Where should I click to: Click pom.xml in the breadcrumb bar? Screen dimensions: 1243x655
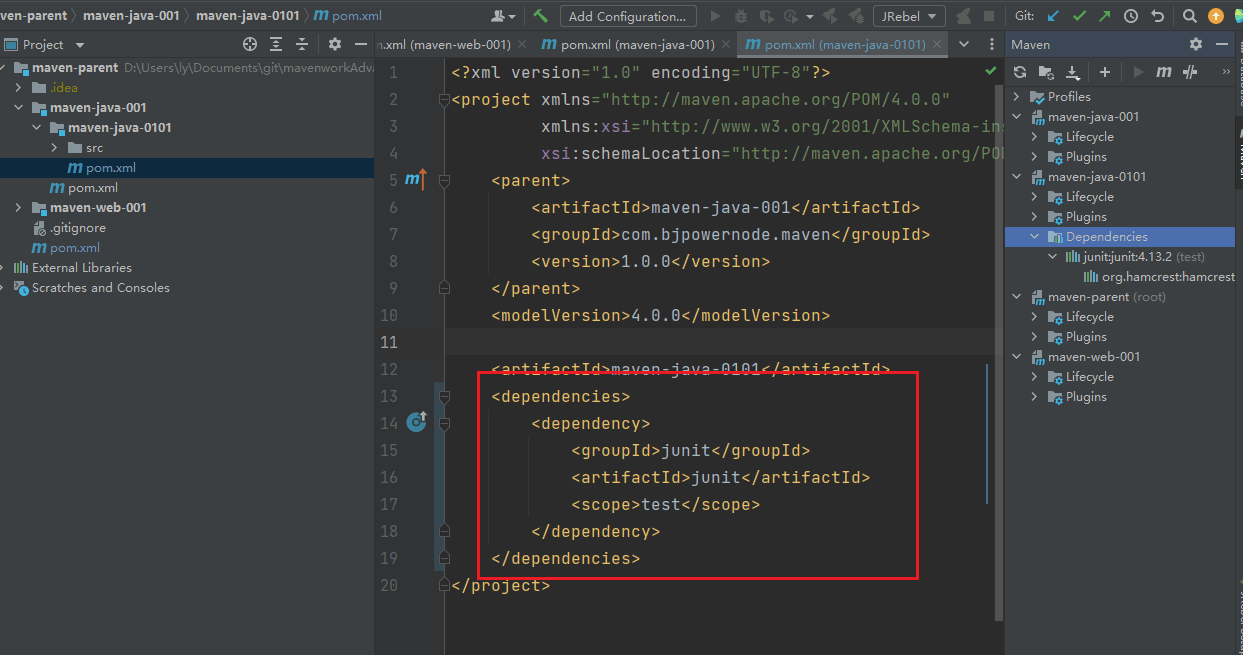350,16
